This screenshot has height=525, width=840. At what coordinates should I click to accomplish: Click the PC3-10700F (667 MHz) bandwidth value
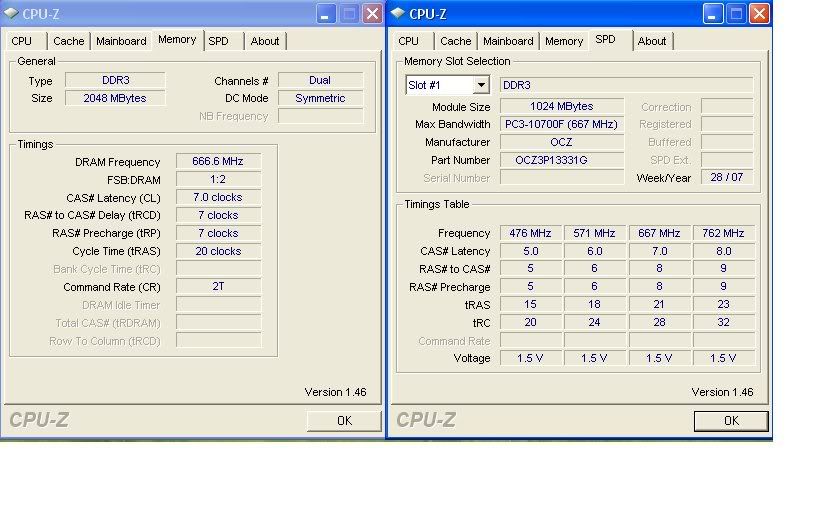coord(562,124)
